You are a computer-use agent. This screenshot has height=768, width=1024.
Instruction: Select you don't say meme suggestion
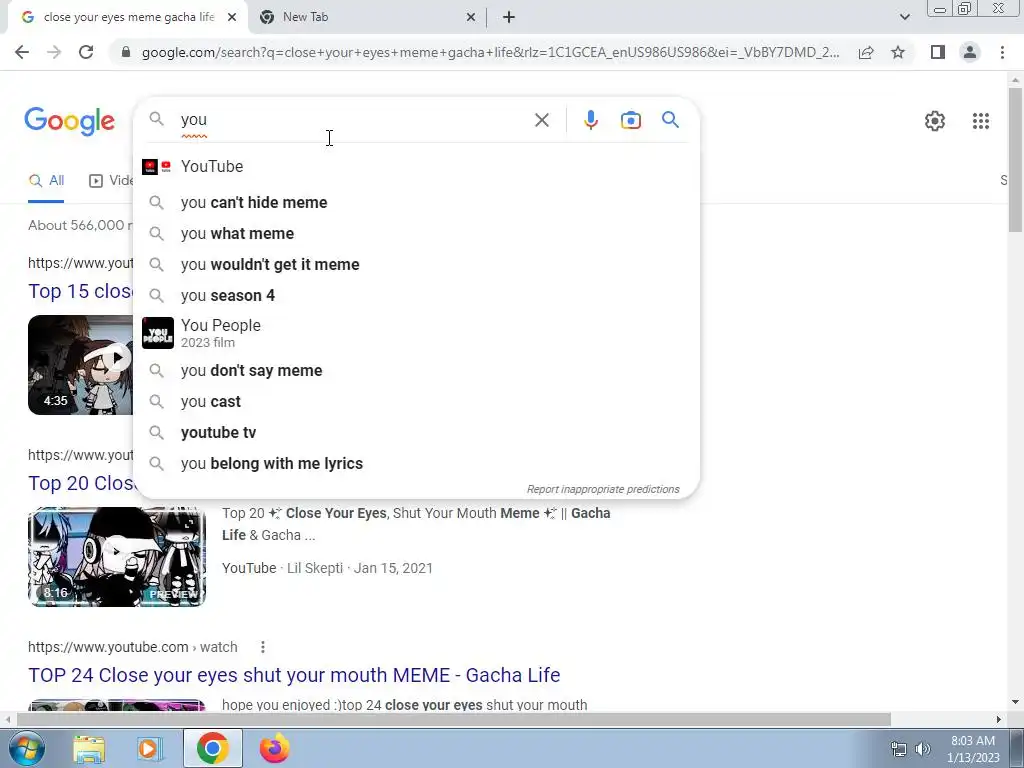pos(416,370)
